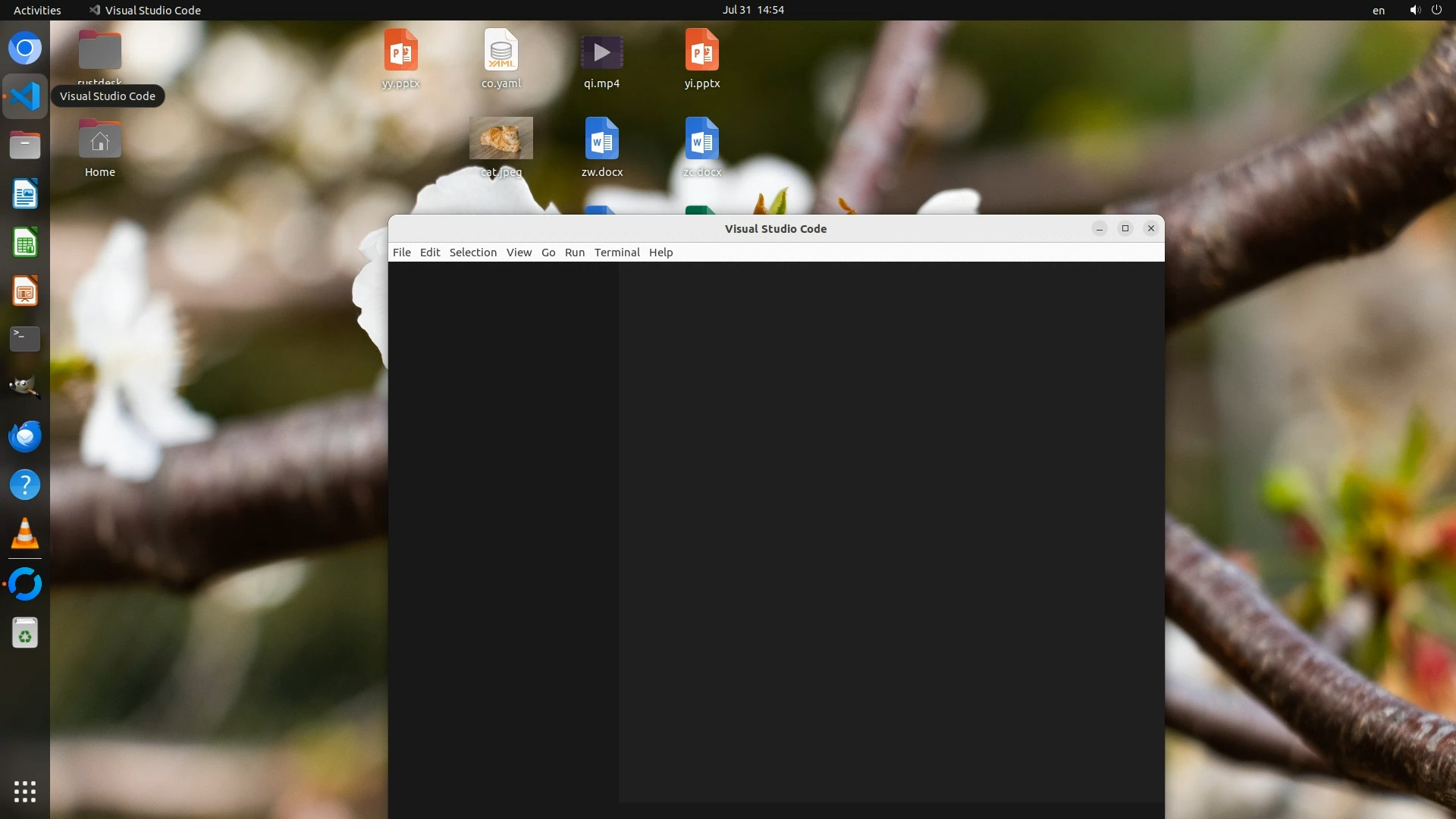Open Visual Studio Code from the dock
Screen dimensions: 1456x819
pos(25,96)
